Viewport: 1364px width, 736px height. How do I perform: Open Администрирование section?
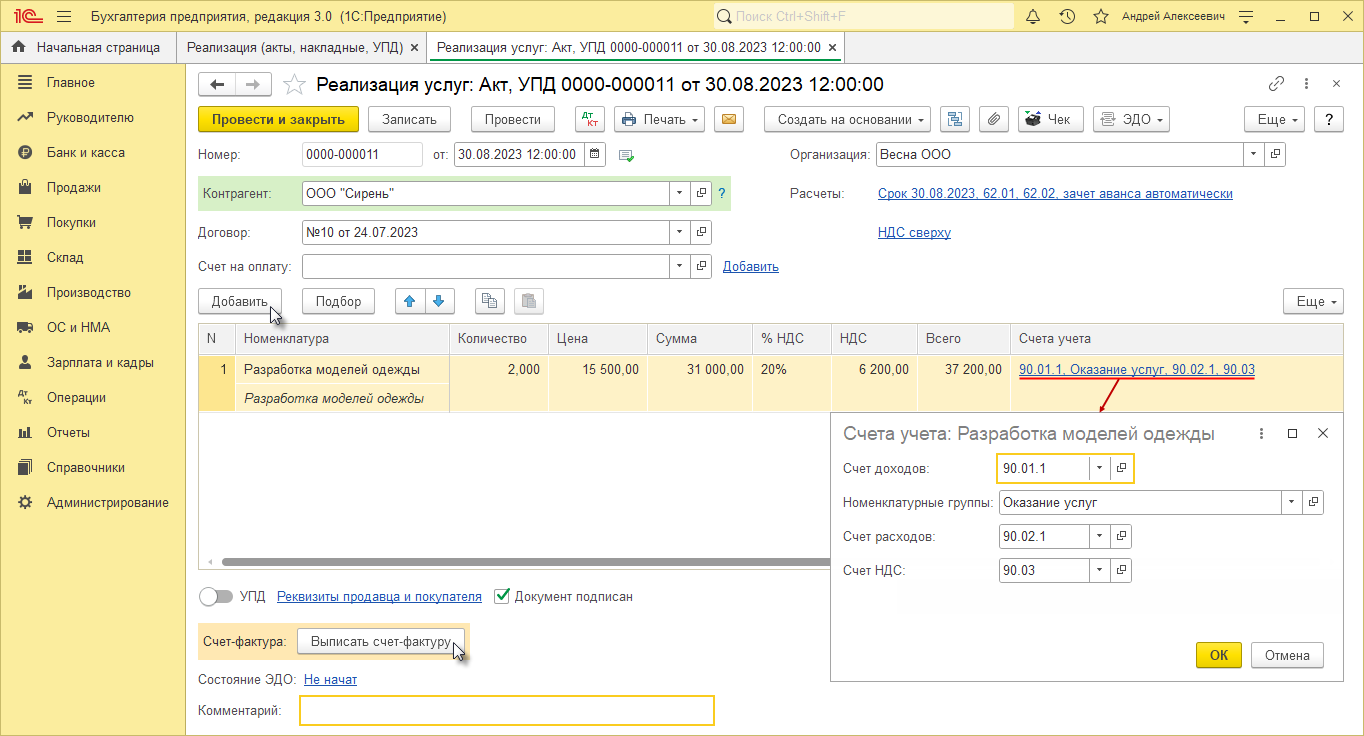tap(108, 502)
